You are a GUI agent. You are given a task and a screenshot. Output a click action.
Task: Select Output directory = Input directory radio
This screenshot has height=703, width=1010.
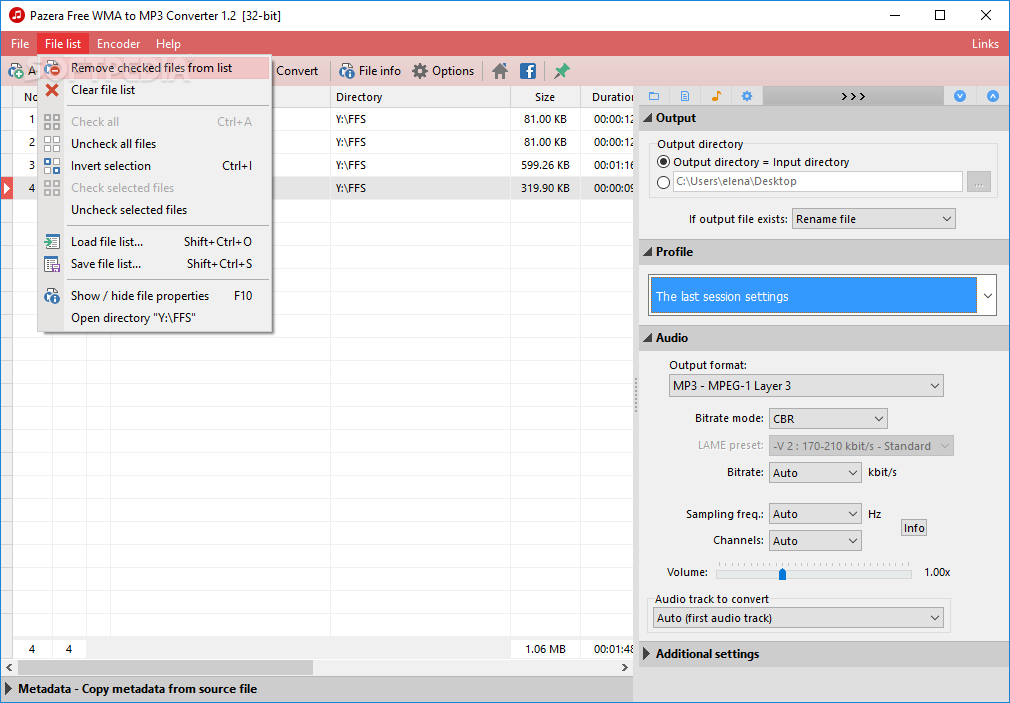point(663,162)
